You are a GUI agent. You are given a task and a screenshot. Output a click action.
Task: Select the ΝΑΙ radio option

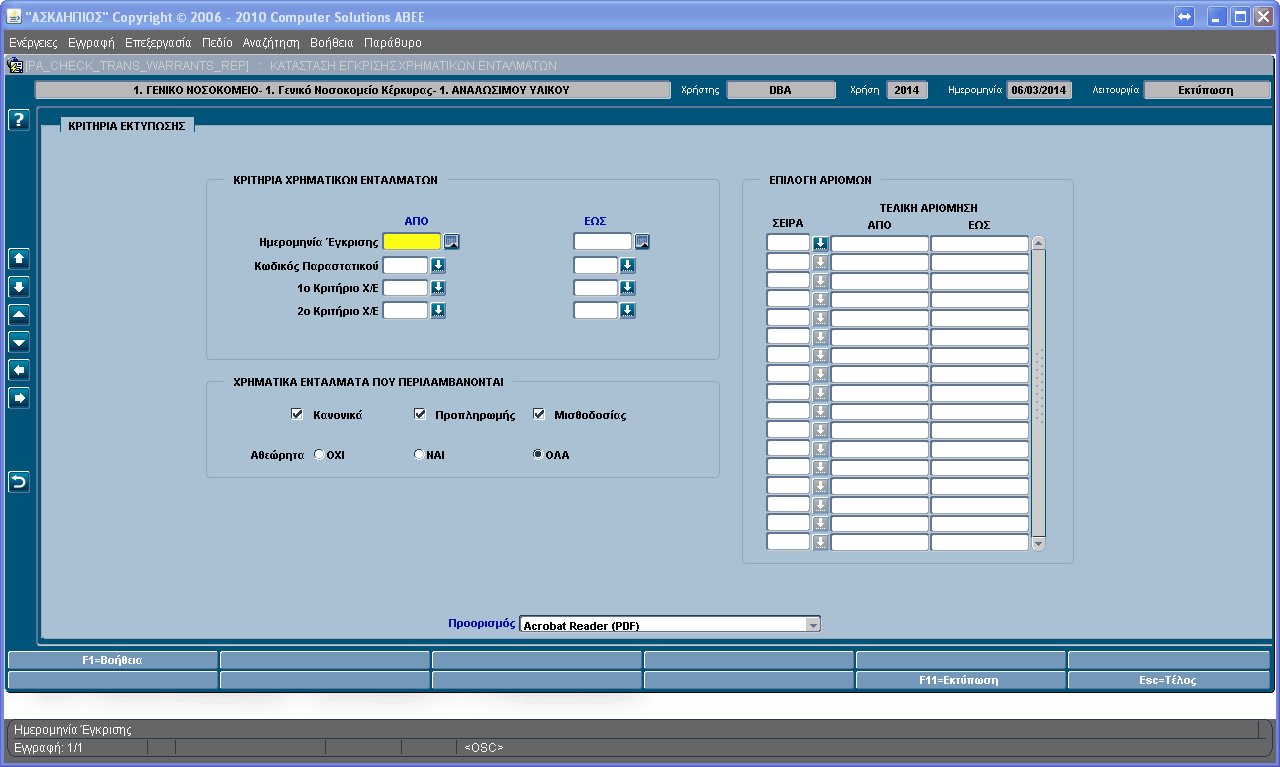pyautogui.click(x=419, y=454)
